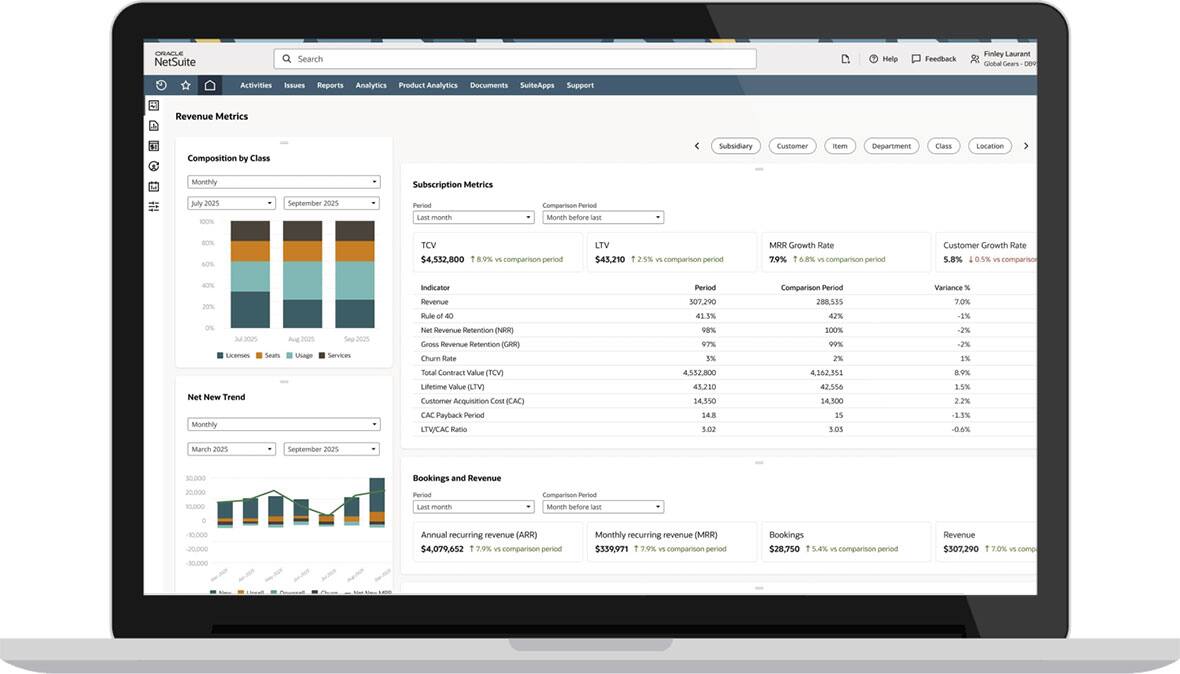Open the Product Analytics menu
The height and width of the screenshot is (674, 1180).
[x=428, y=85]
